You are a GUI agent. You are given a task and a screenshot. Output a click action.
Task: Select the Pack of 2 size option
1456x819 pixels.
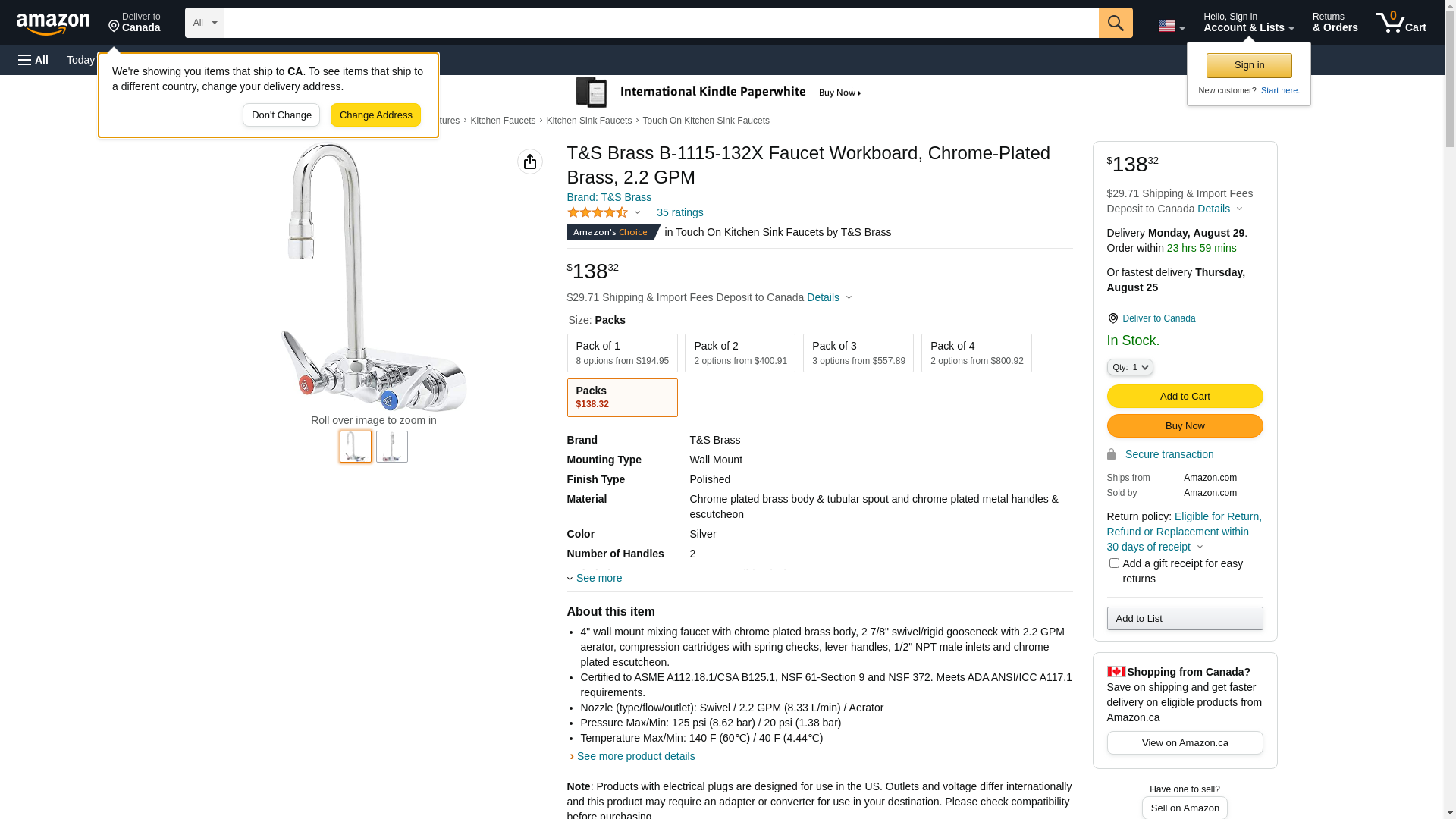pyautogui.click(x=739, y=353)
